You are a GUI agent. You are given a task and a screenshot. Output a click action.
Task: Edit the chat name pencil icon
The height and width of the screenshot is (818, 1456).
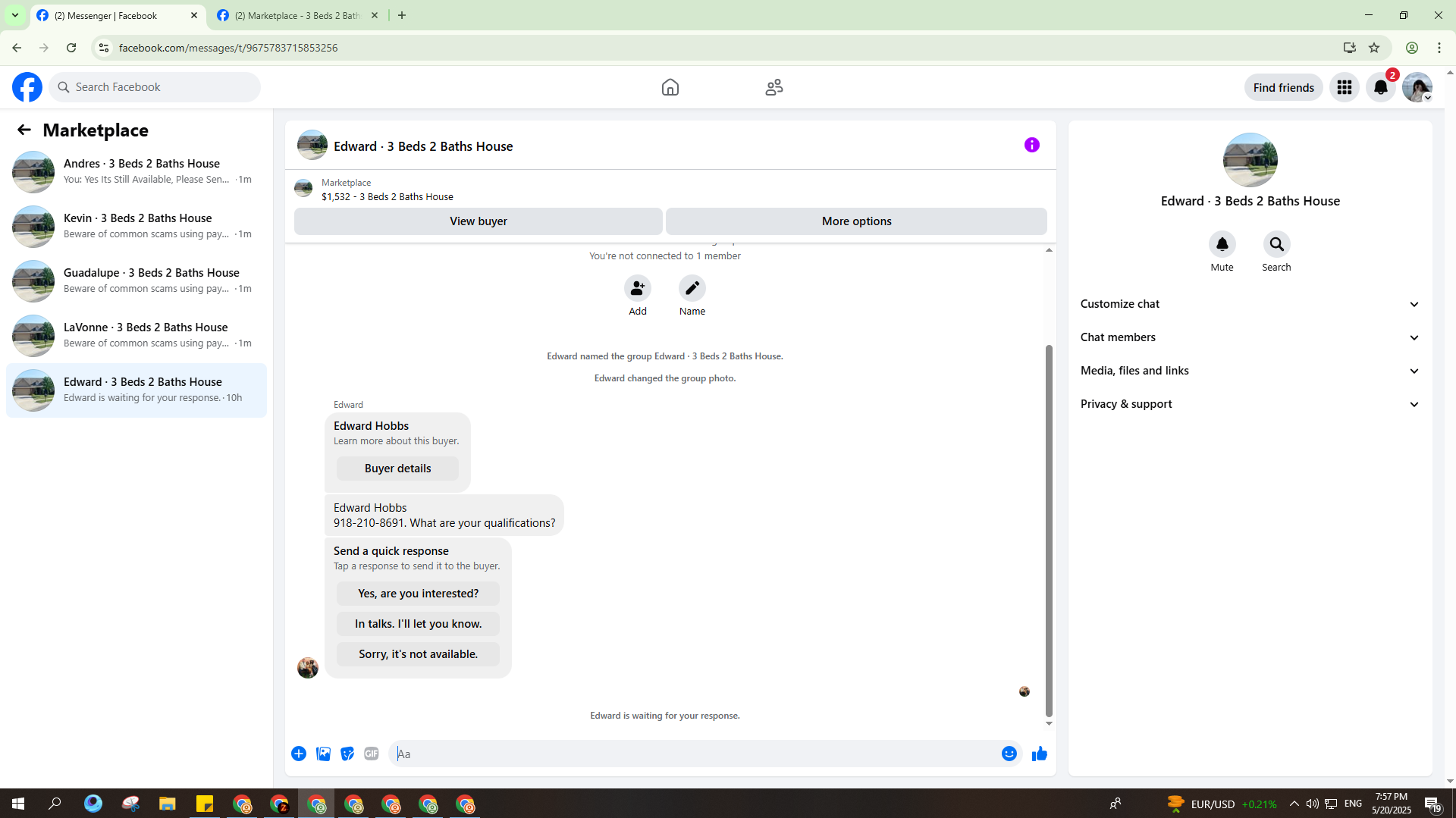click(692, 288)
